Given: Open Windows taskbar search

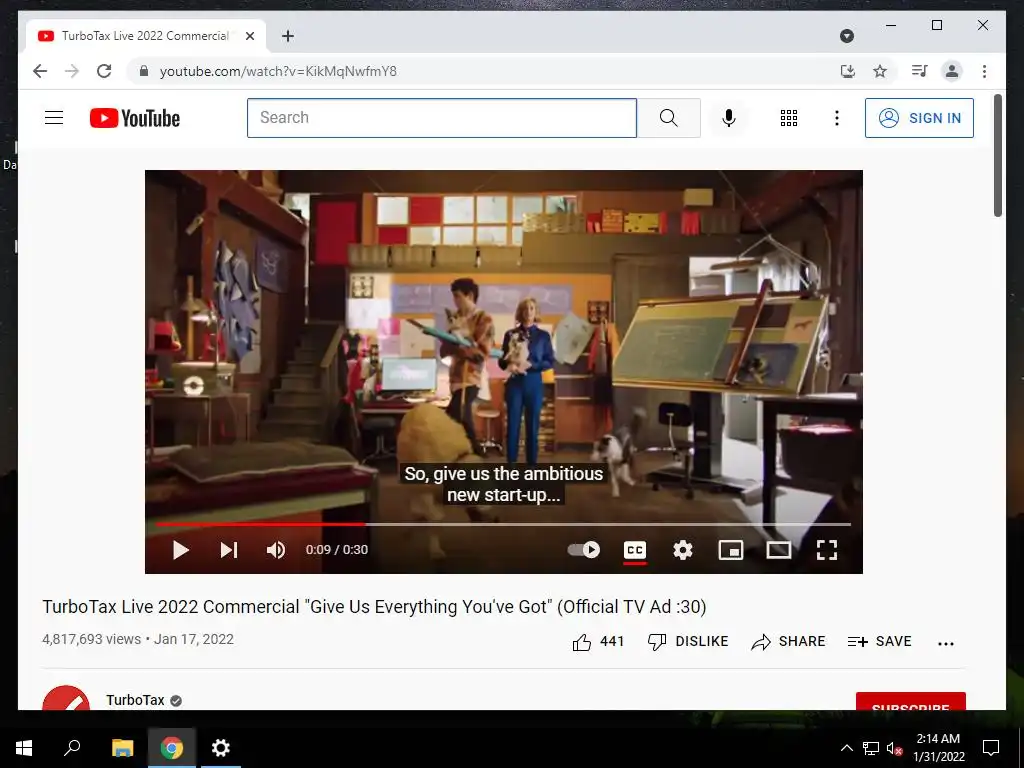Looking at the screenshot, I should 72,748.
